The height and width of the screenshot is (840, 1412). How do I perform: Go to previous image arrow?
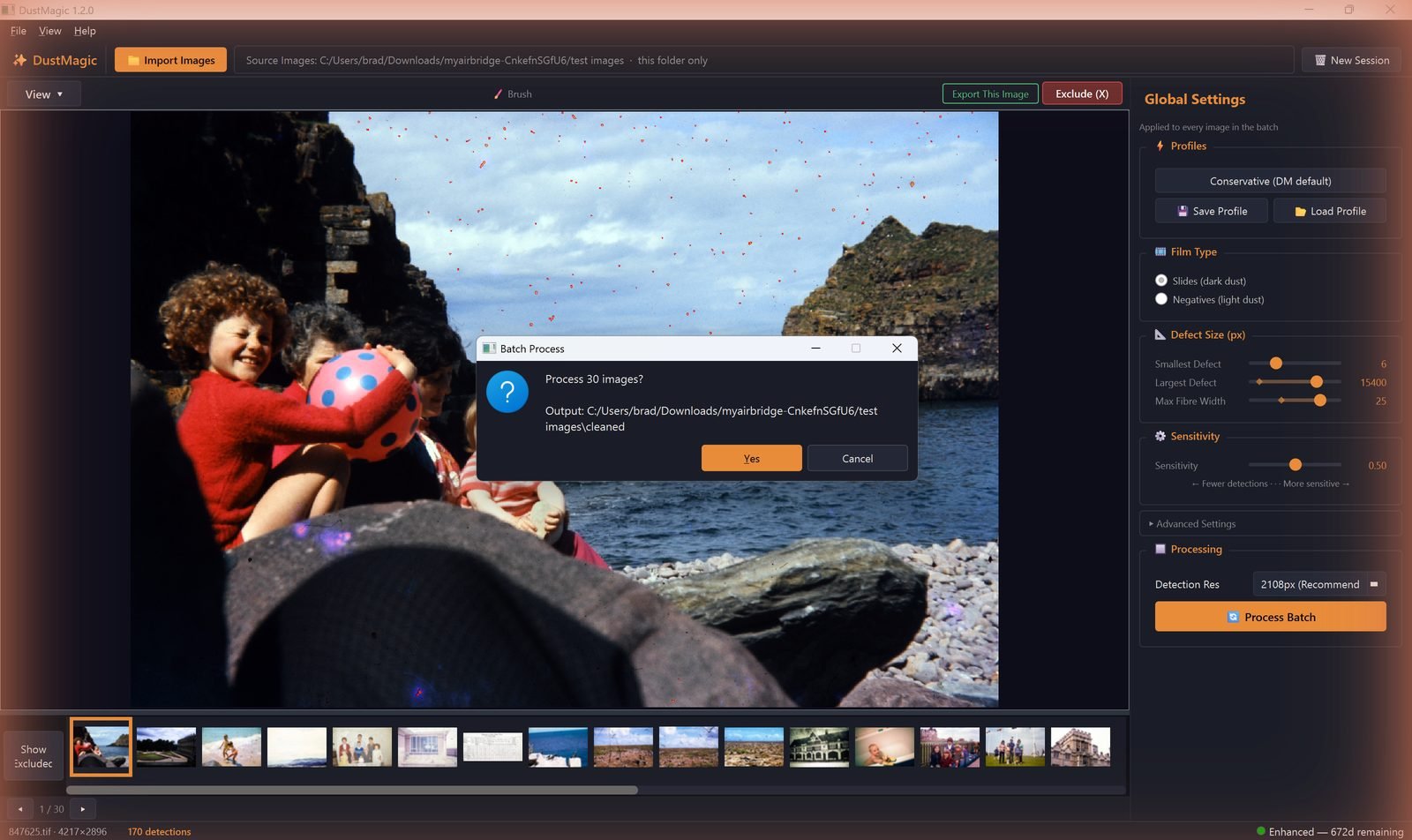click(20, 809)
